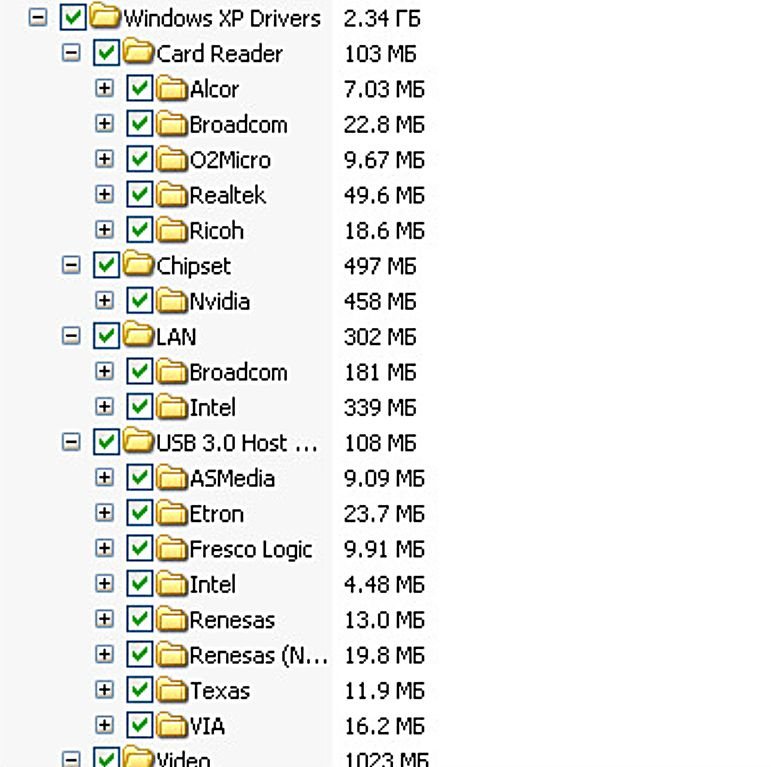This screenshot has height=767, width=771.
Task: Click the 2.34 ГБ total size value
Action: (382, 18)
